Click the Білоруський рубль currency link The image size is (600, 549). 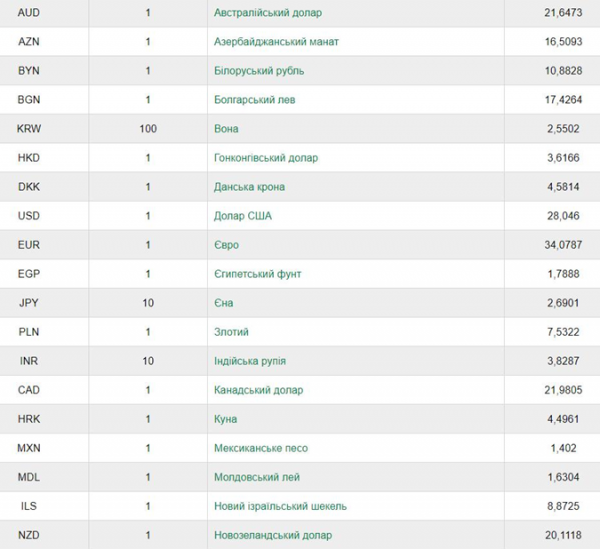click(x=259, y=71)
